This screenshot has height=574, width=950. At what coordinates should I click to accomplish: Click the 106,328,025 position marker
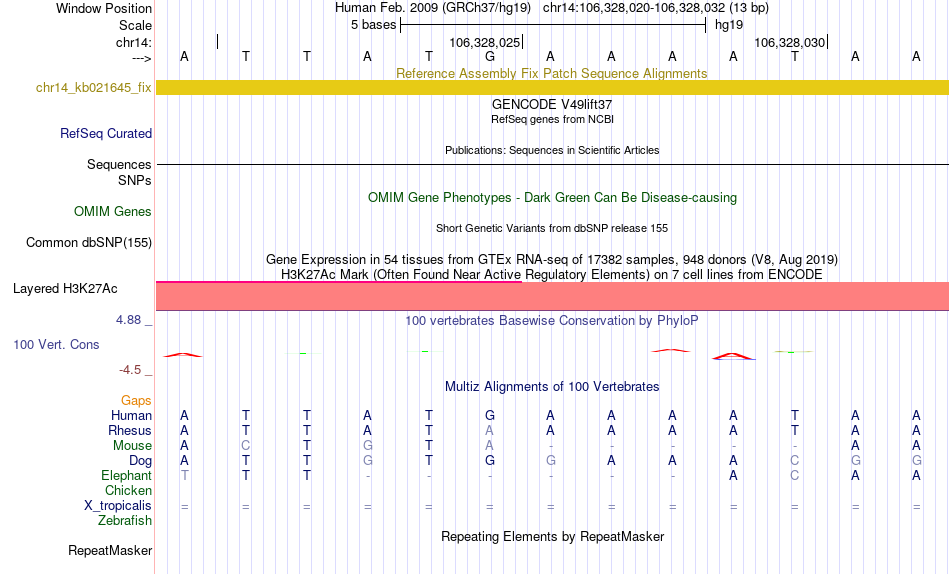click(485, 42)
